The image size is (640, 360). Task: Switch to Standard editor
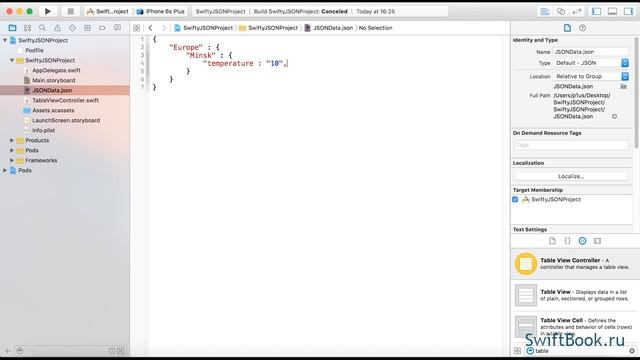pyautogui.click(x=545, y=11)
